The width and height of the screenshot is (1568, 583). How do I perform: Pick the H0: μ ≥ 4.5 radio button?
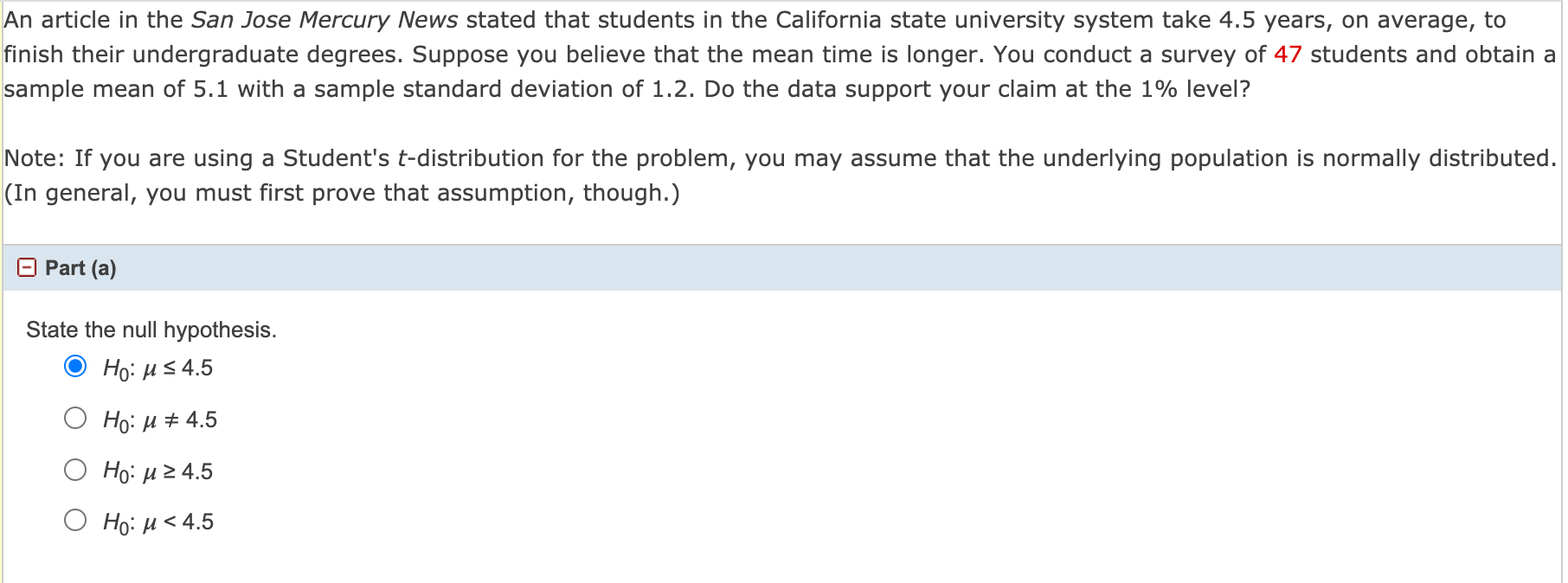click(75, 470)
